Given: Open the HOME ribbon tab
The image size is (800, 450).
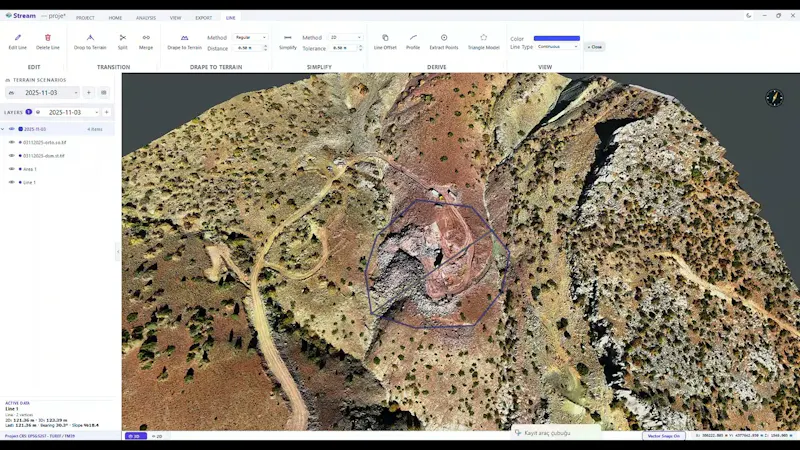Looking at the screenshot, I should [115, 18].
